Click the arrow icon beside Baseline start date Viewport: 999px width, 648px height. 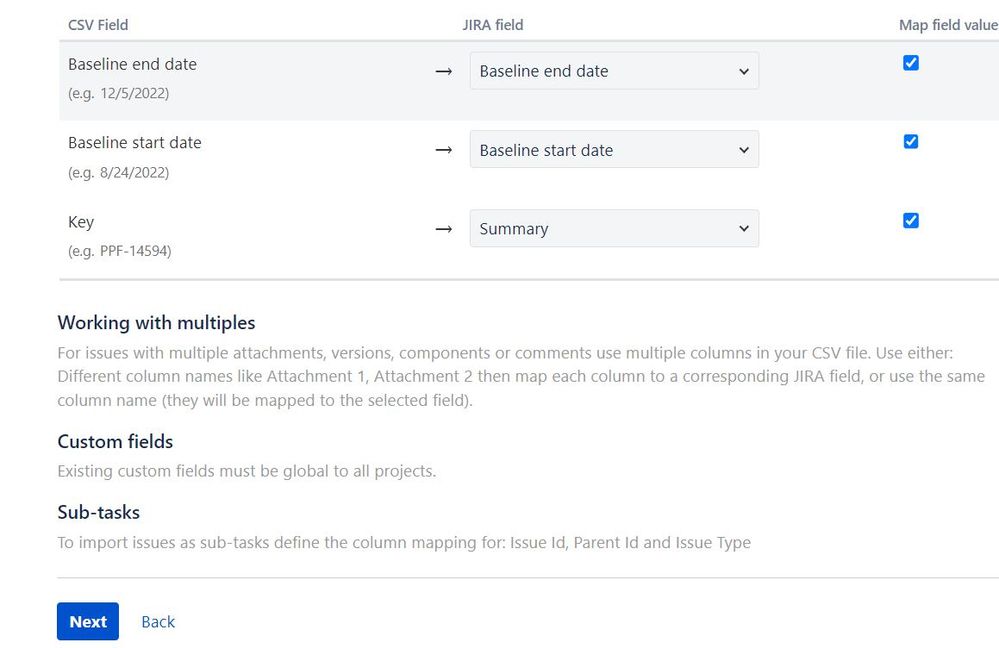coord(443,150)
